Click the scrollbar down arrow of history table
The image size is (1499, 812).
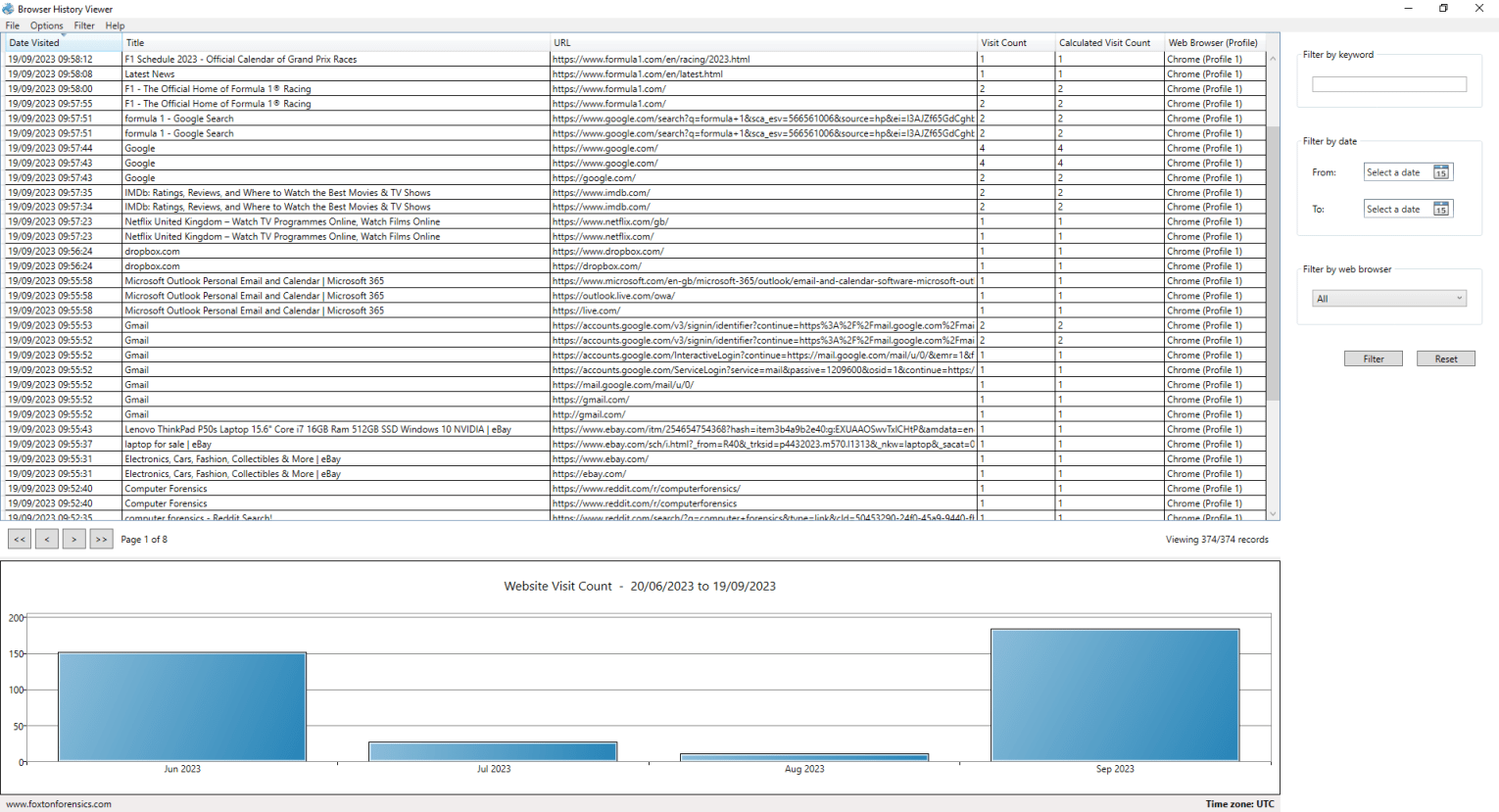[x=1273, y=513]
